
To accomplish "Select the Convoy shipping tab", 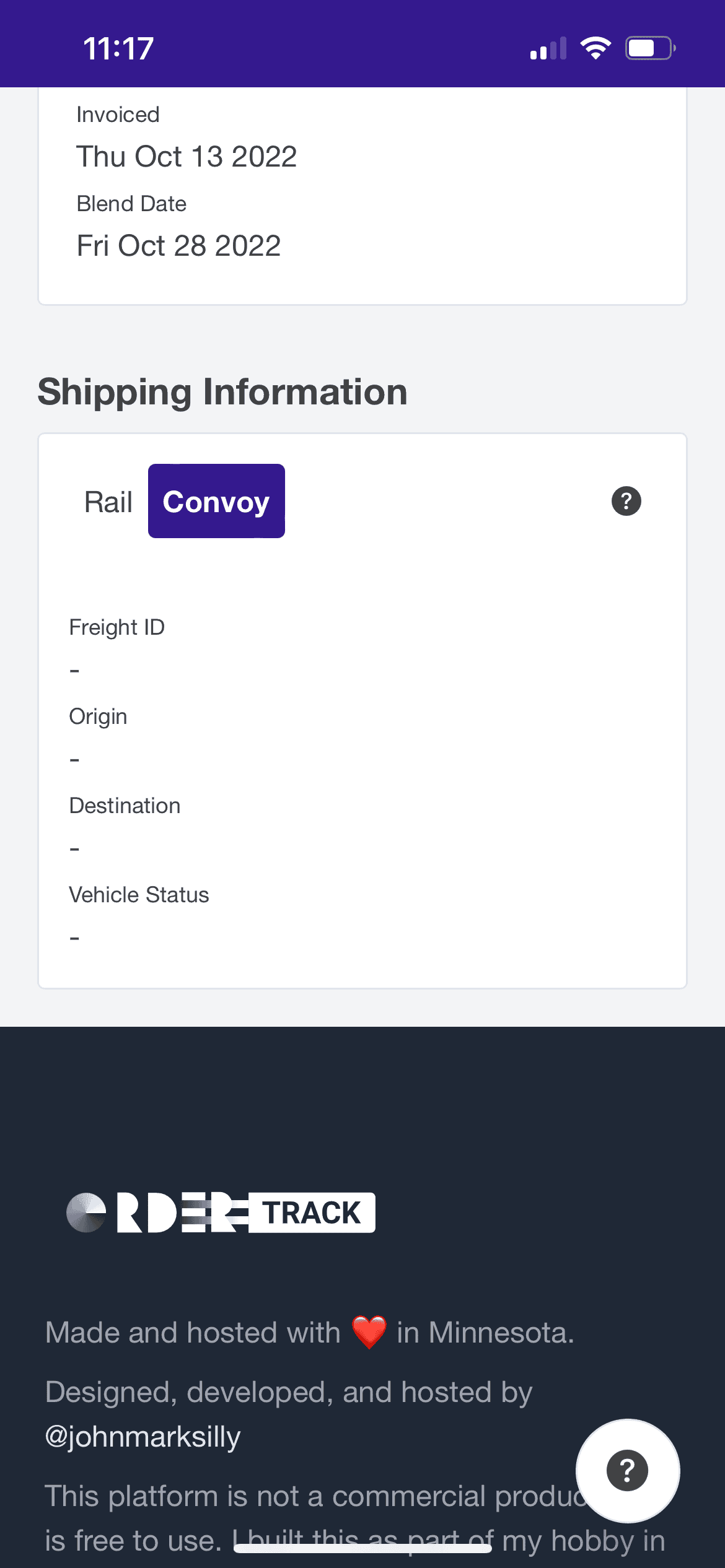I will click(x=216, y=502).
